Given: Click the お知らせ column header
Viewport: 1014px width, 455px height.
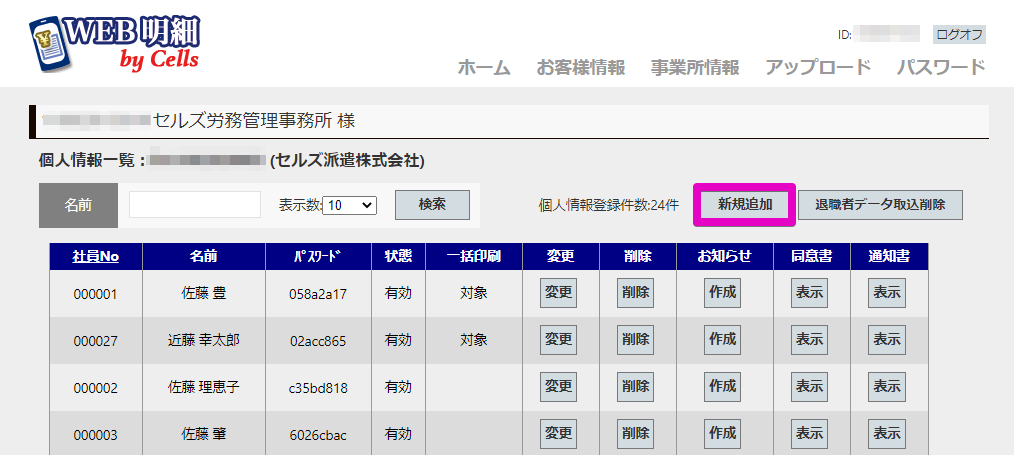Looking at the screenshot, I should [x=725, y=257].
